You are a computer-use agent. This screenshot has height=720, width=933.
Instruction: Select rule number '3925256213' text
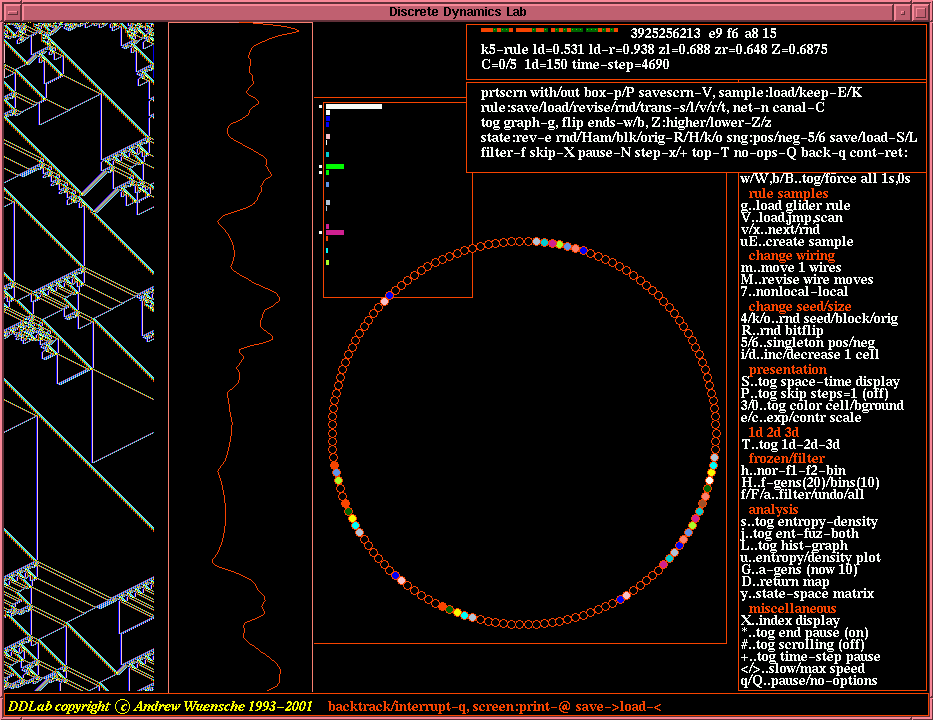665,33
